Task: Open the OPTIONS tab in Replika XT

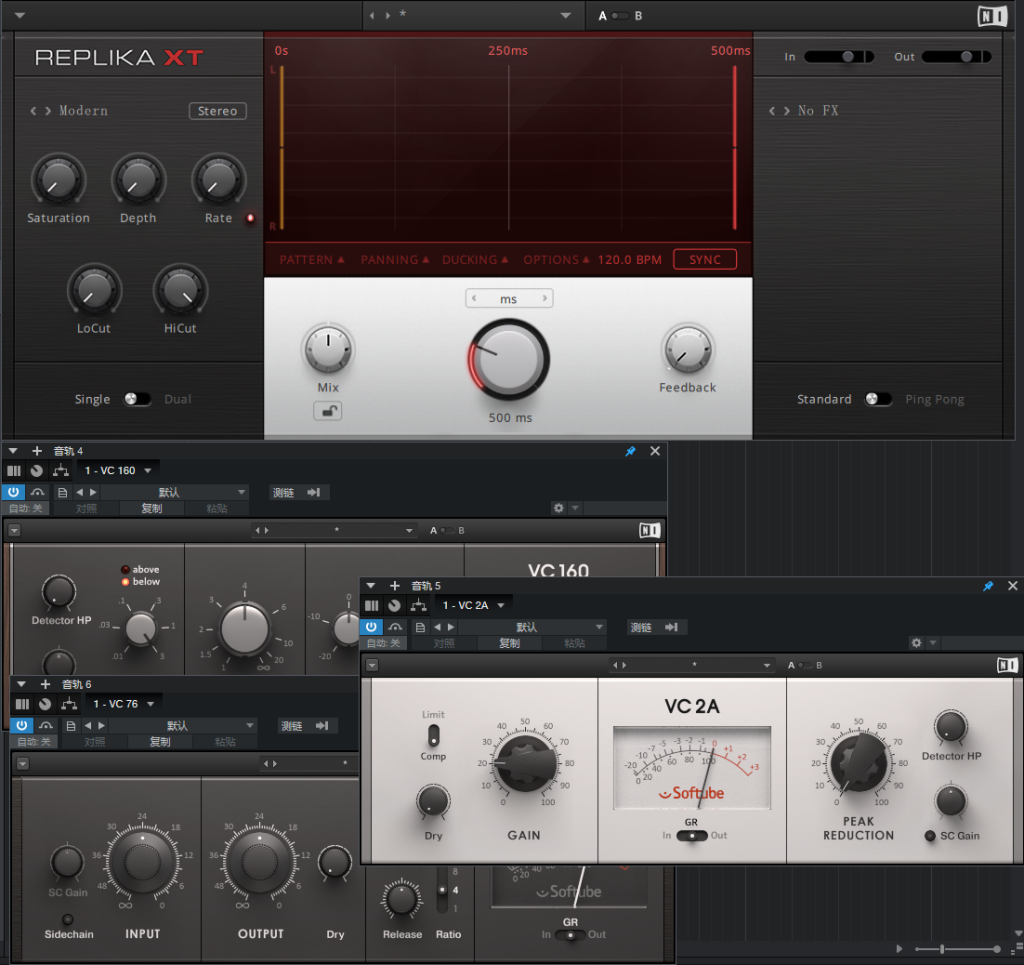Action: point(556,260)
